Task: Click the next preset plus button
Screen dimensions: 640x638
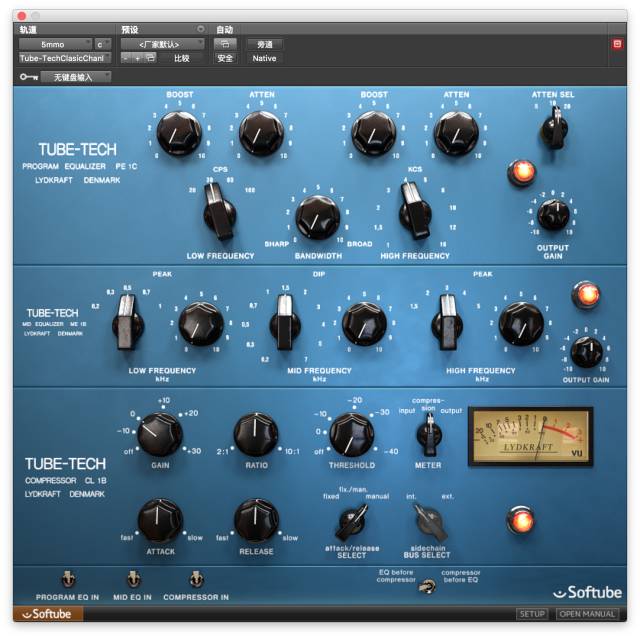Action: click(138, 58)
